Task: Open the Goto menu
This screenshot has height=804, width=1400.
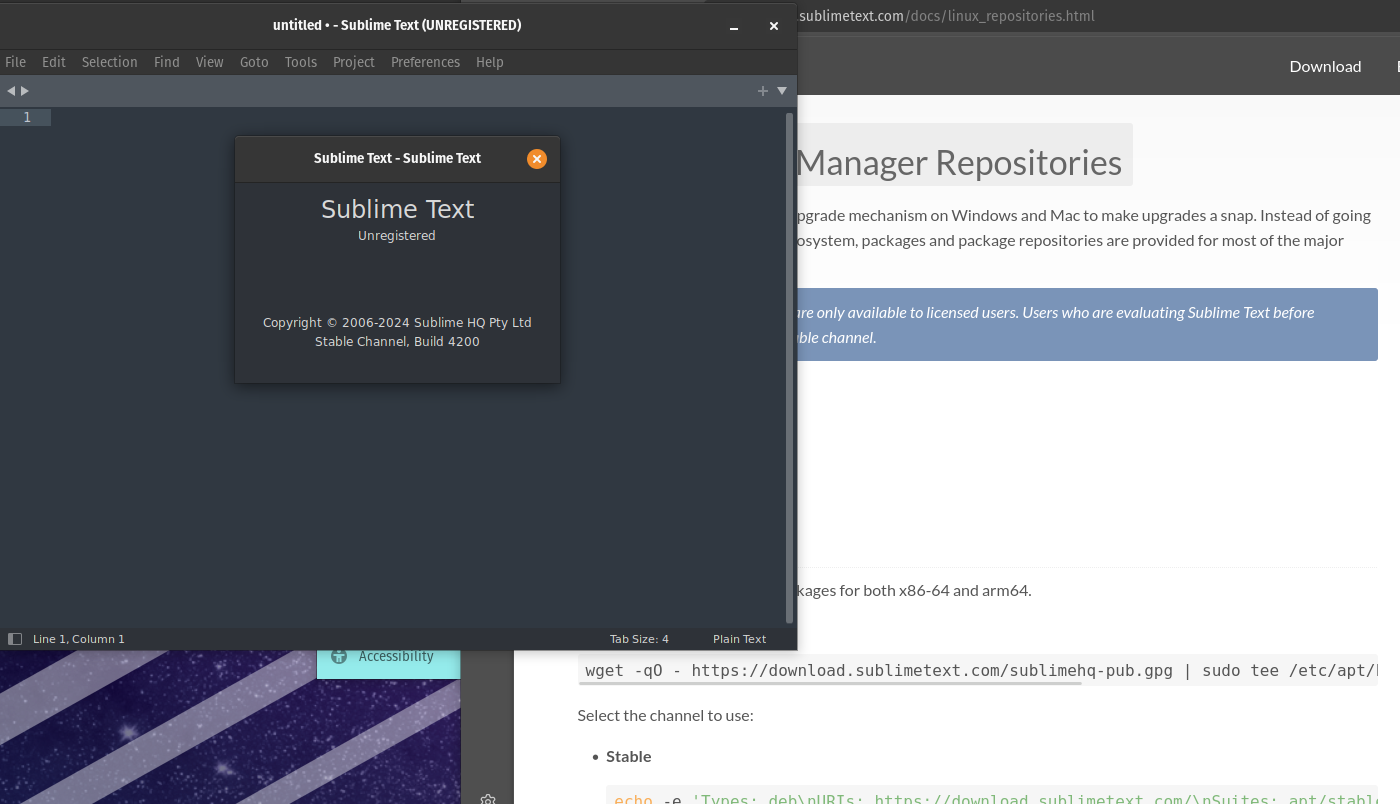Action: 254,62
